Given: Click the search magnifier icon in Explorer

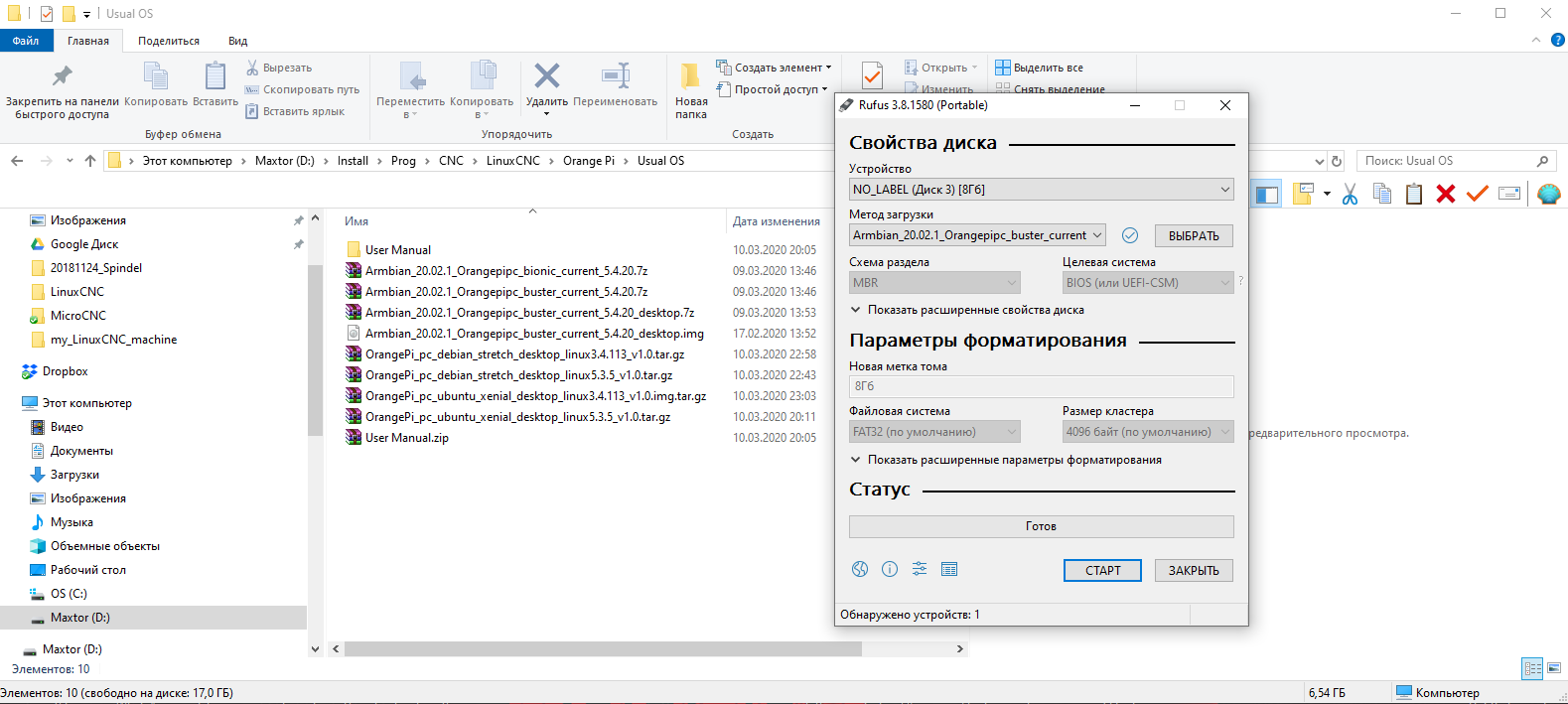Looking at the screenshot, I should [1542, 161].
